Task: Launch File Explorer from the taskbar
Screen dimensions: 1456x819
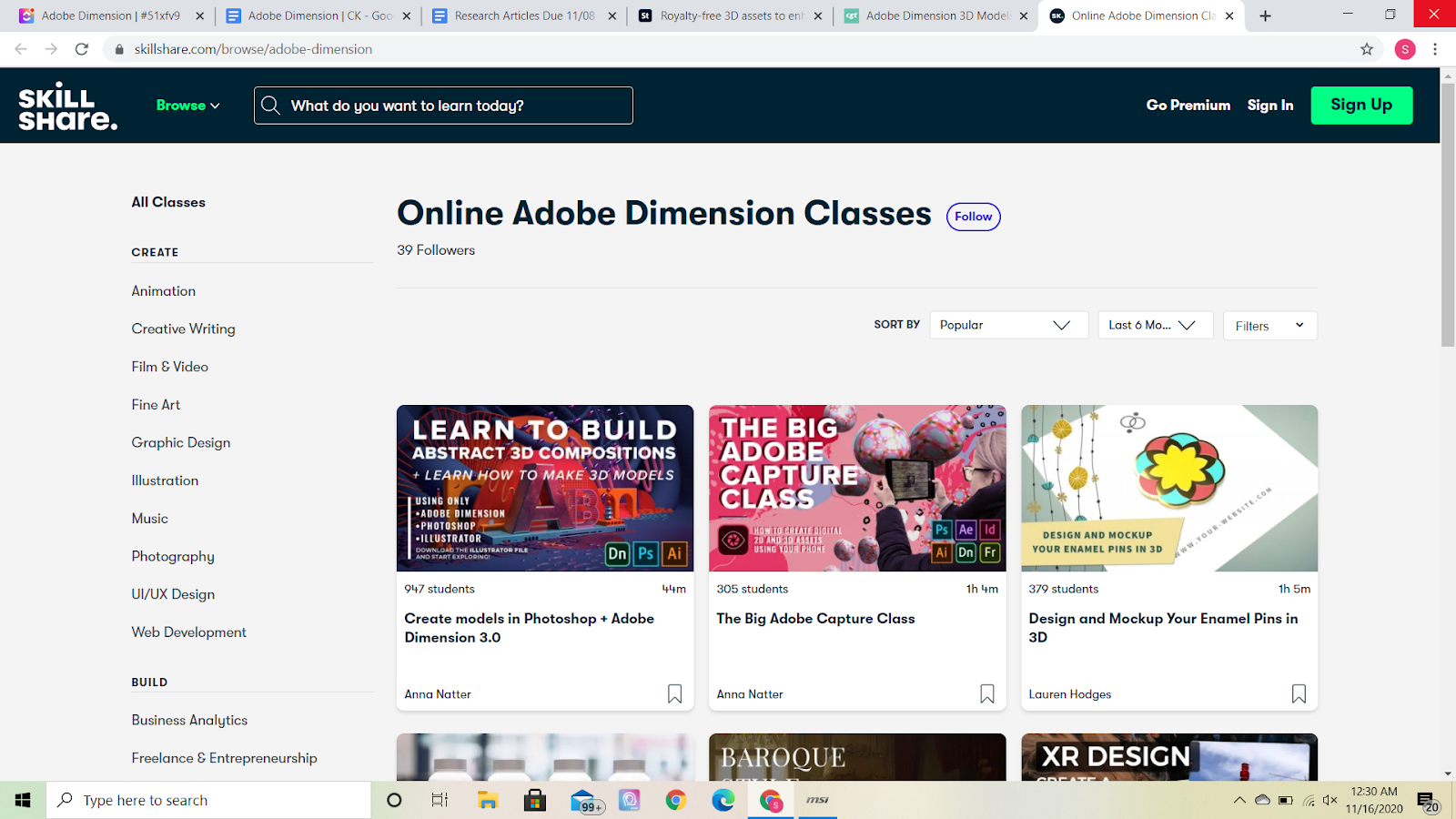Action: [488, 800]
